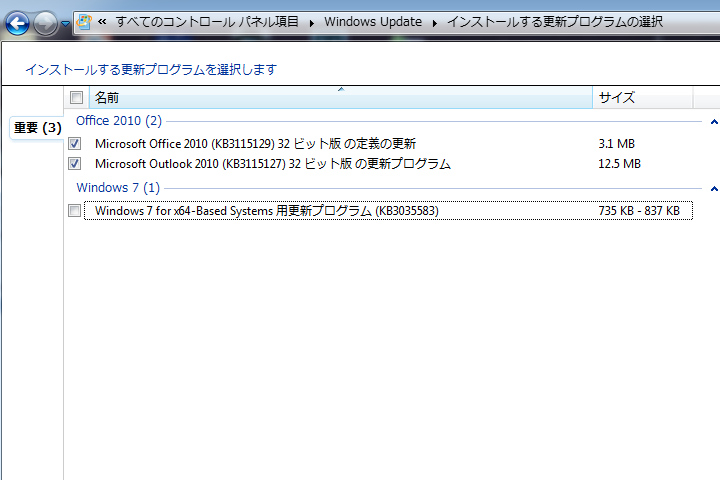Select Microsoft Office 2010 (KB3115129) row text
This screenshot has width=720, height=480.
[x=255, y=144]
